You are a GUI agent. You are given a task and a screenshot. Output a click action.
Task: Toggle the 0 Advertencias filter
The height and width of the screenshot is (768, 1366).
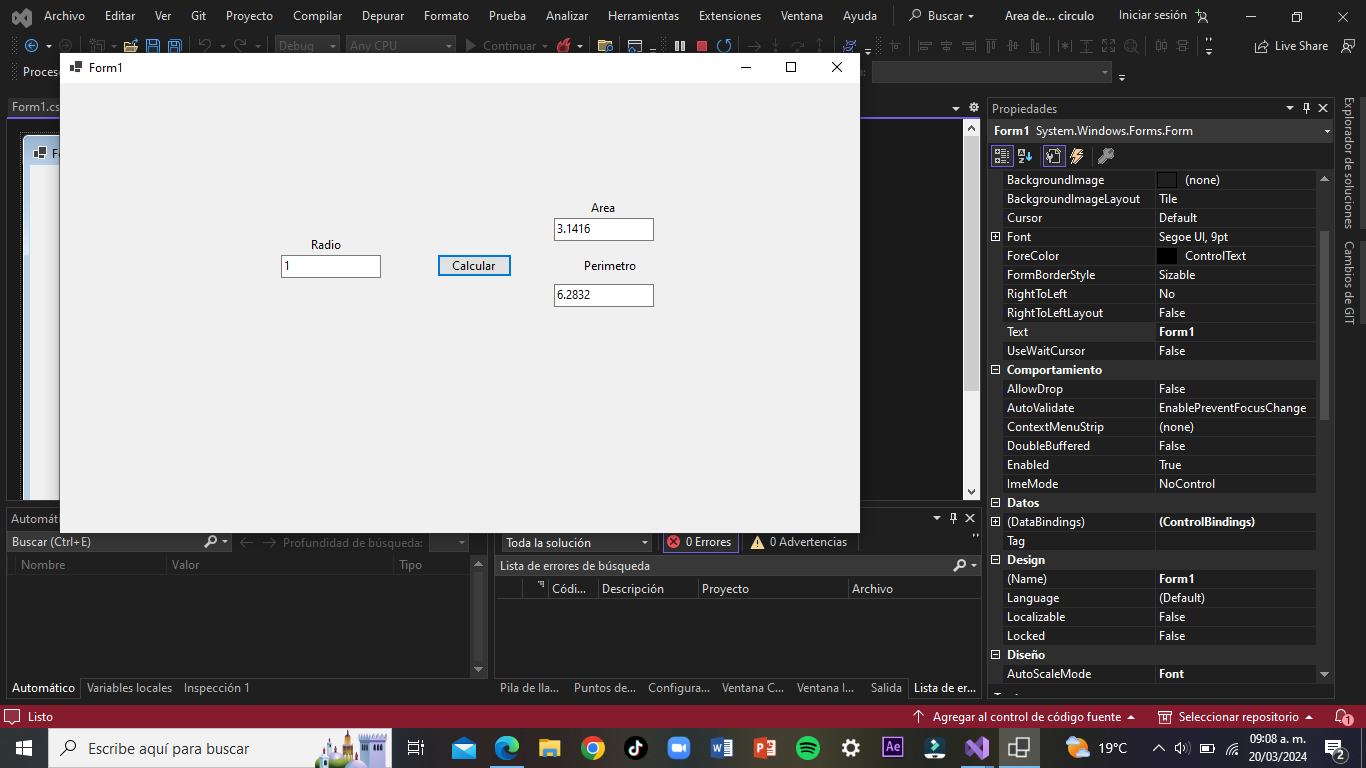tap(799, 542)
